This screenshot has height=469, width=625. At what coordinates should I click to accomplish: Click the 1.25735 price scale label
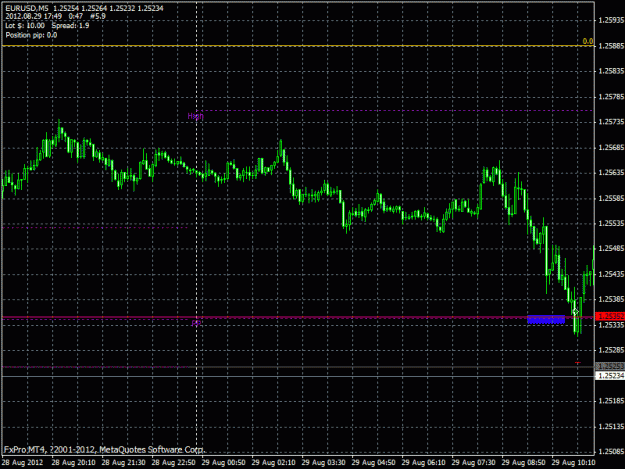point(611,122)
